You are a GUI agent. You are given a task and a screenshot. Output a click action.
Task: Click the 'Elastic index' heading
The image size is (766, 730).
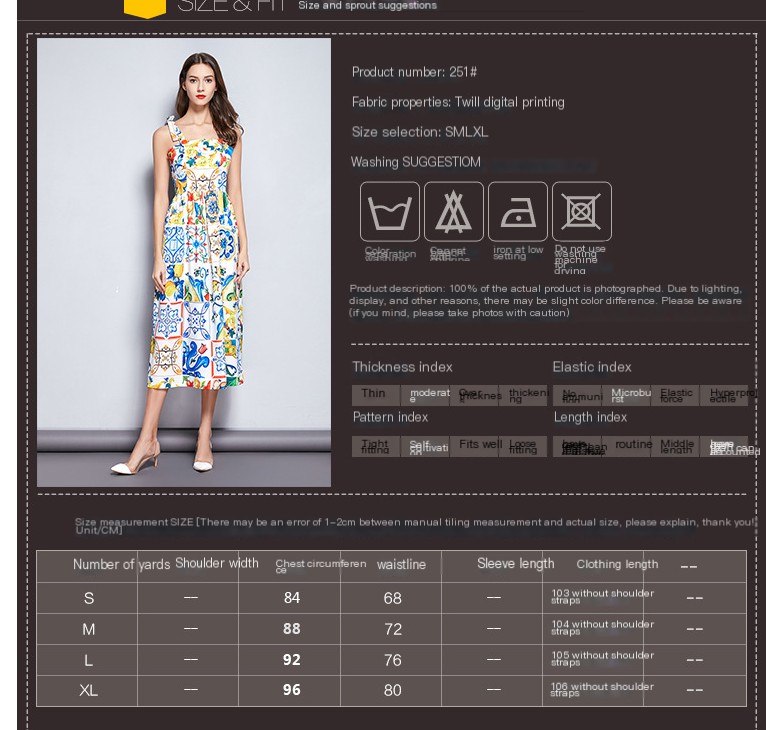pyautogui.click(x=592, y=367)
